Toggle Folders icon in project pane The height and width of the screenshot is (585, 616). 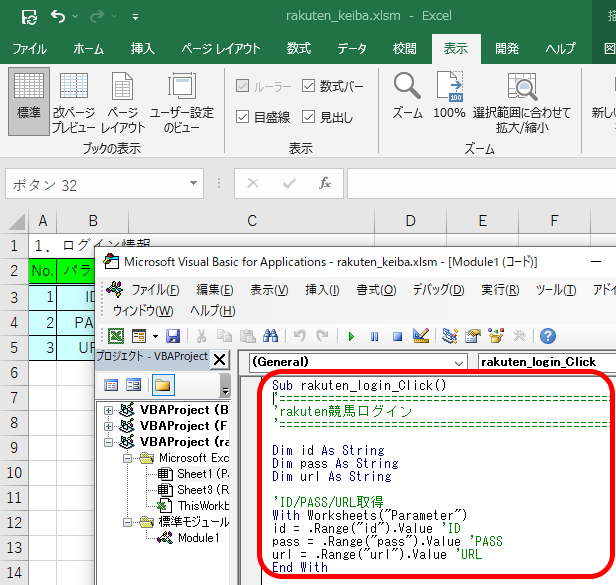point(163,385)
